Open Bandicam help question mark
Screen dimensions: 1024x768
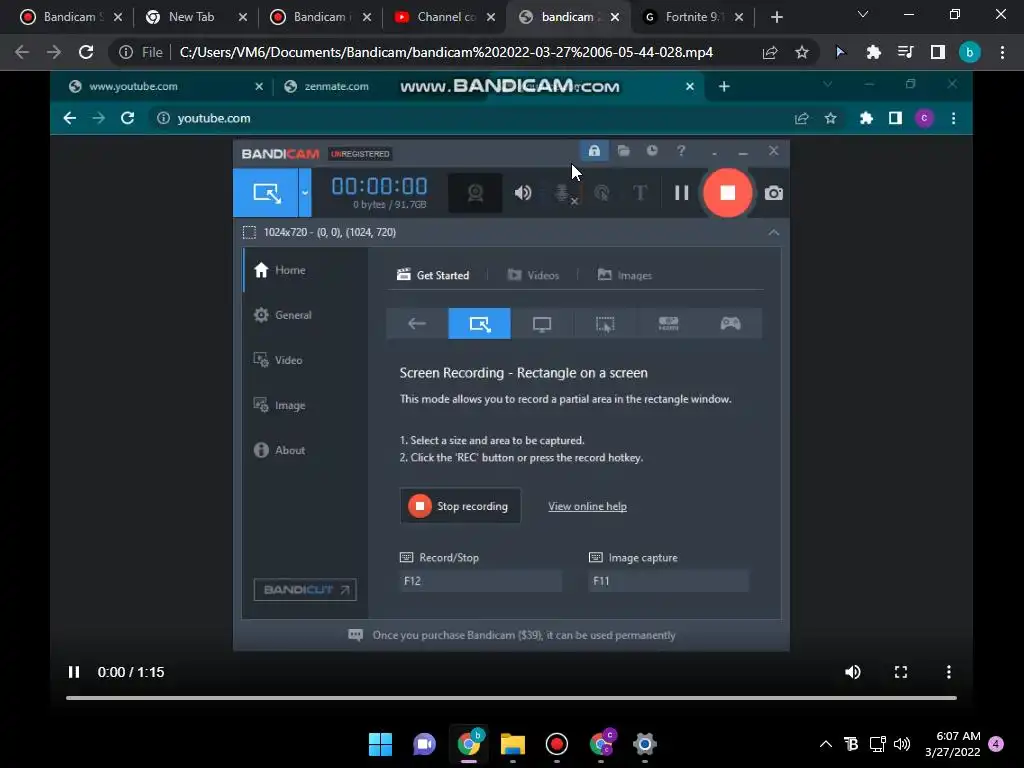point(681,151)
